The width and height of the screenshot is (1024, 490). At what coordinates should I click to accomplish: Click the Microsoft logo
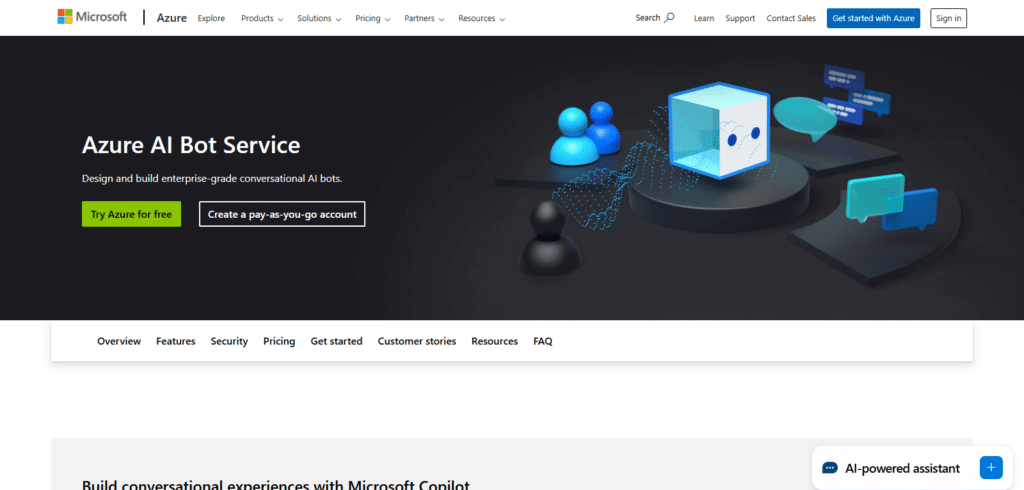92,17
